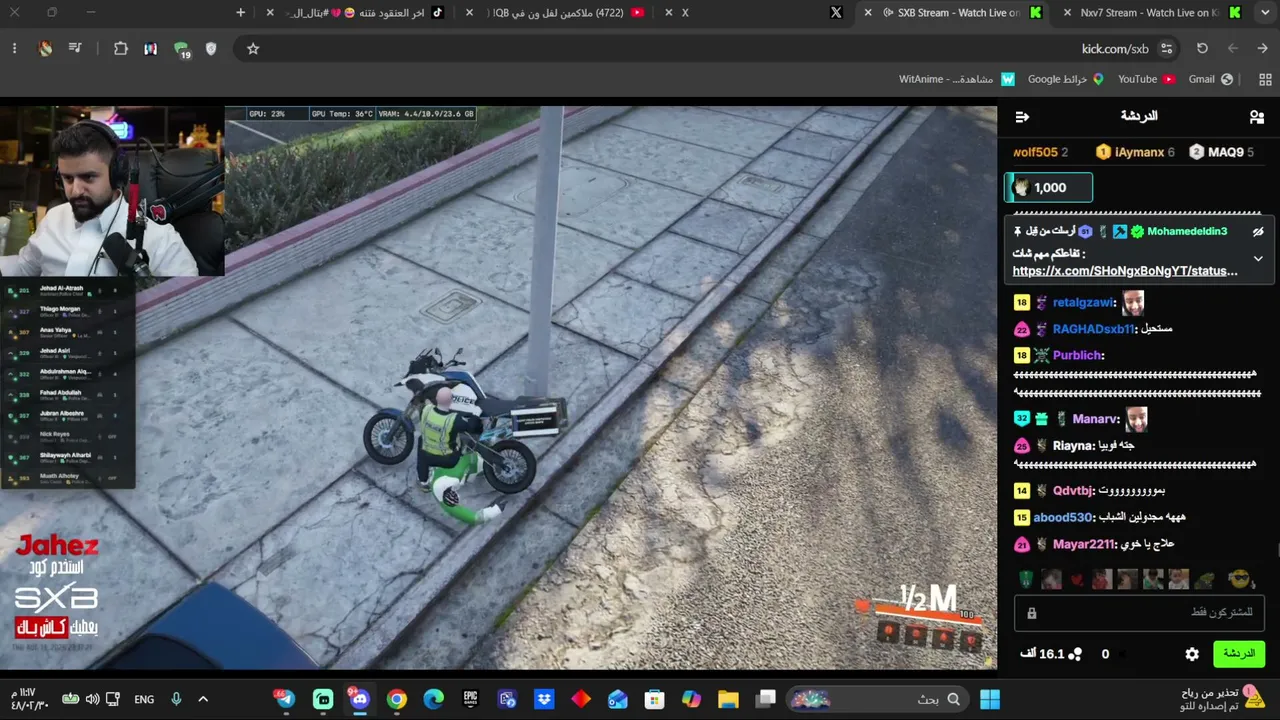Click username retalgzawi in chat
This screenshot has height=720, width=1280.
pos(1083,303)
